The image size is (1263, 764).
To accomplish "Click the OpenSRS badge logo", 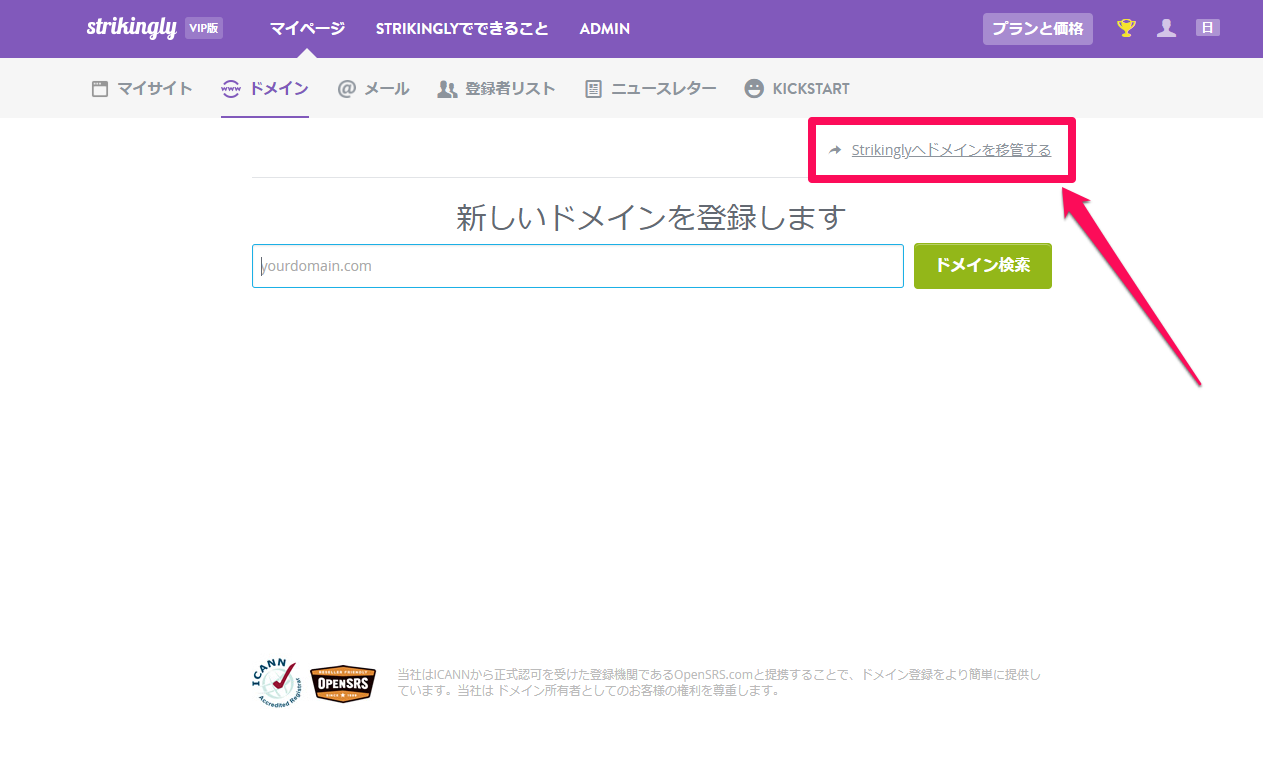I will tap(343, 684).
